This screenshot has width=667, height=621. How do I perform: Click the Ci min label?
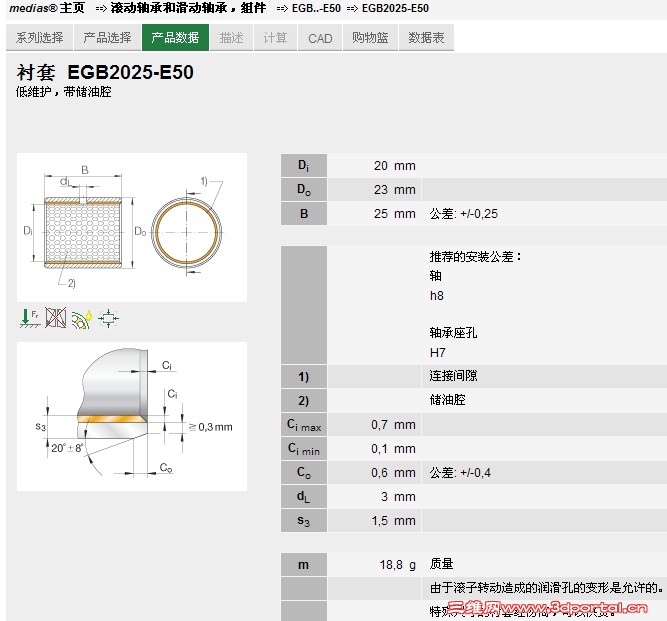tap(304, 449)
